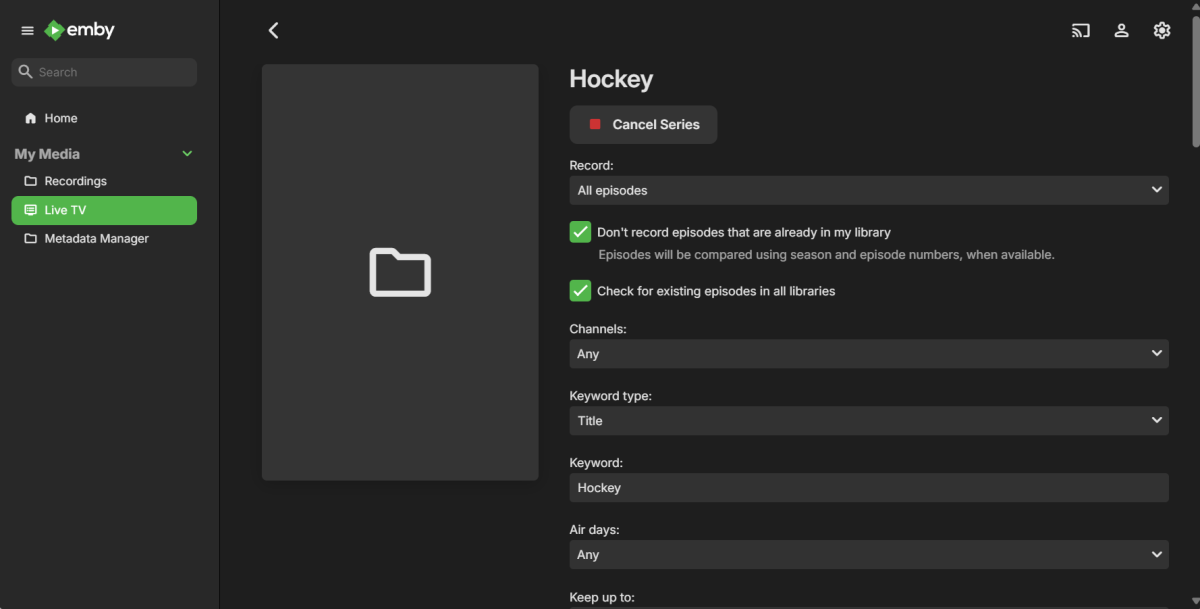Select Recordings in the sidebar
Screen dimensions: 1200x609
pos(75,181)
